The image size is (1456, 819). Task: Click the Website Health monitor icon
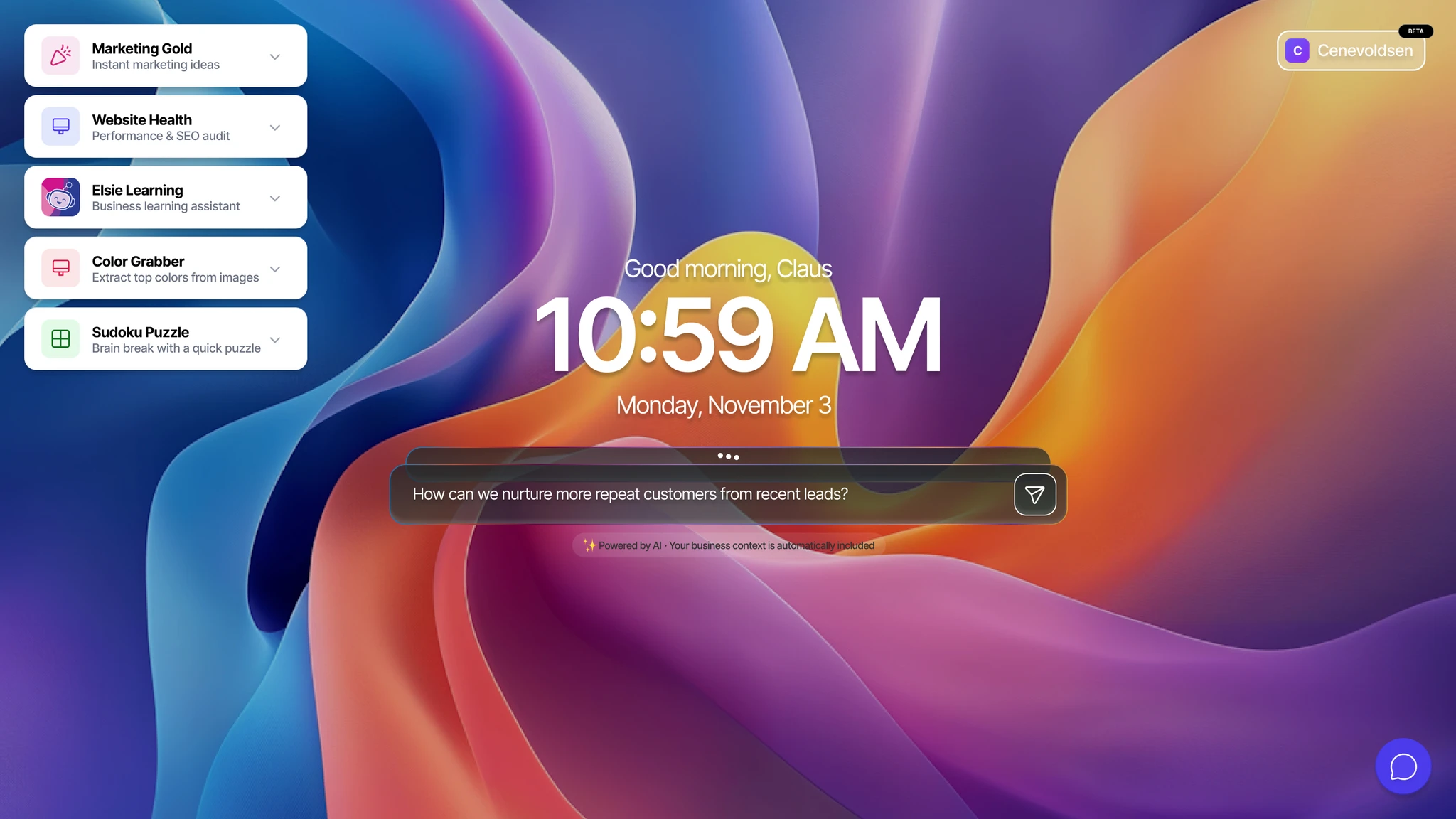tap(60, 126)
